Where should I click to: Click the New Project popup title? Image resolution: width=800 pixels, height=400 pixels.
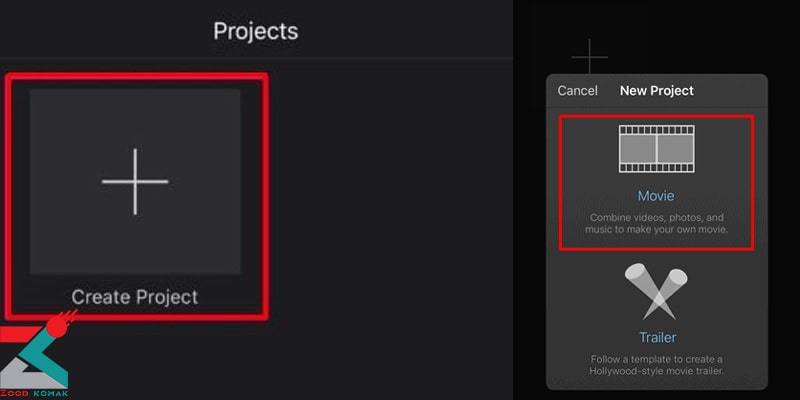tap(657, 91)
